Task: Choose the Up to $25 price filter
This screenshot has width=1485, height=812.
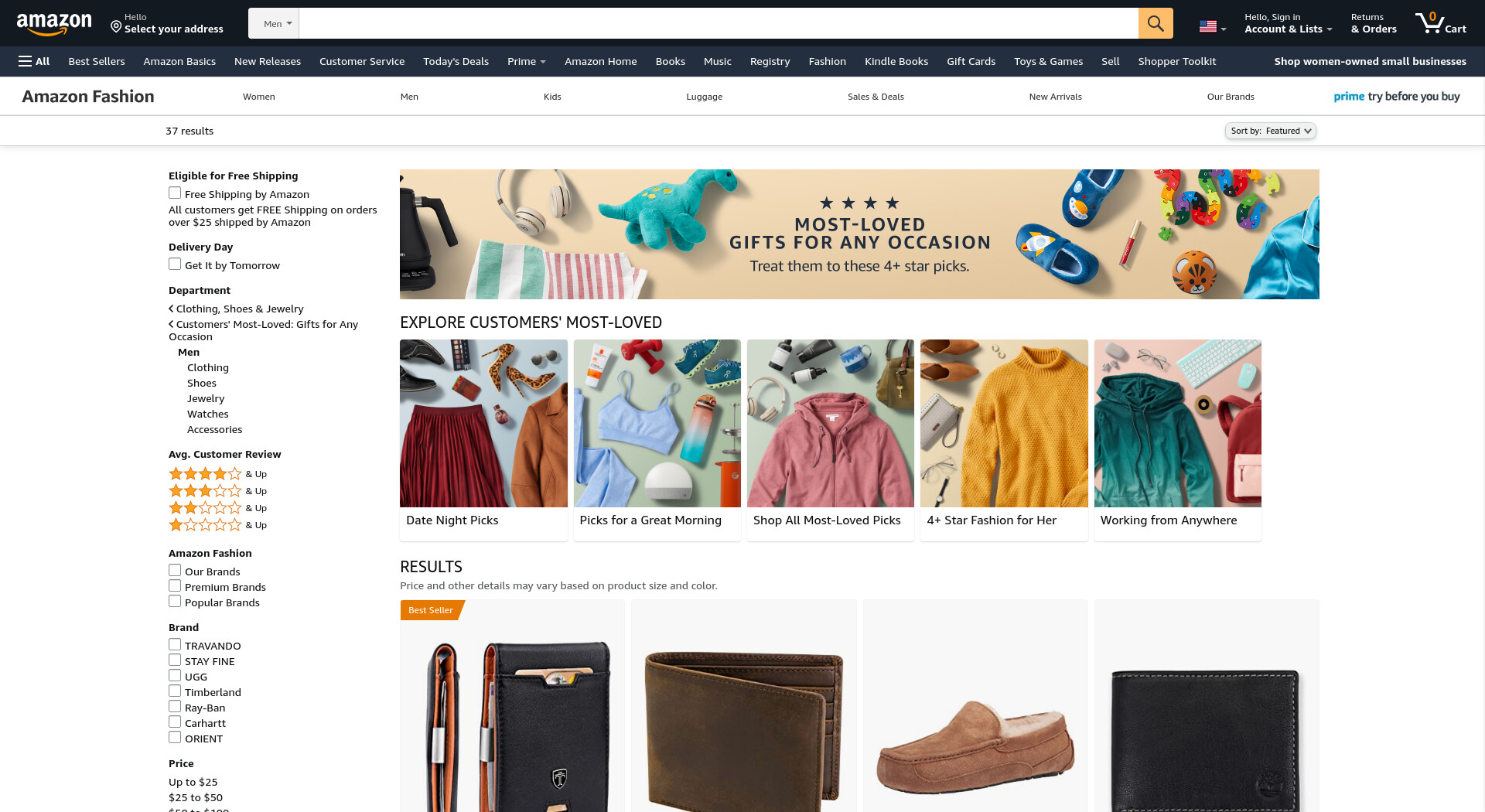Action: click(193, 782)
